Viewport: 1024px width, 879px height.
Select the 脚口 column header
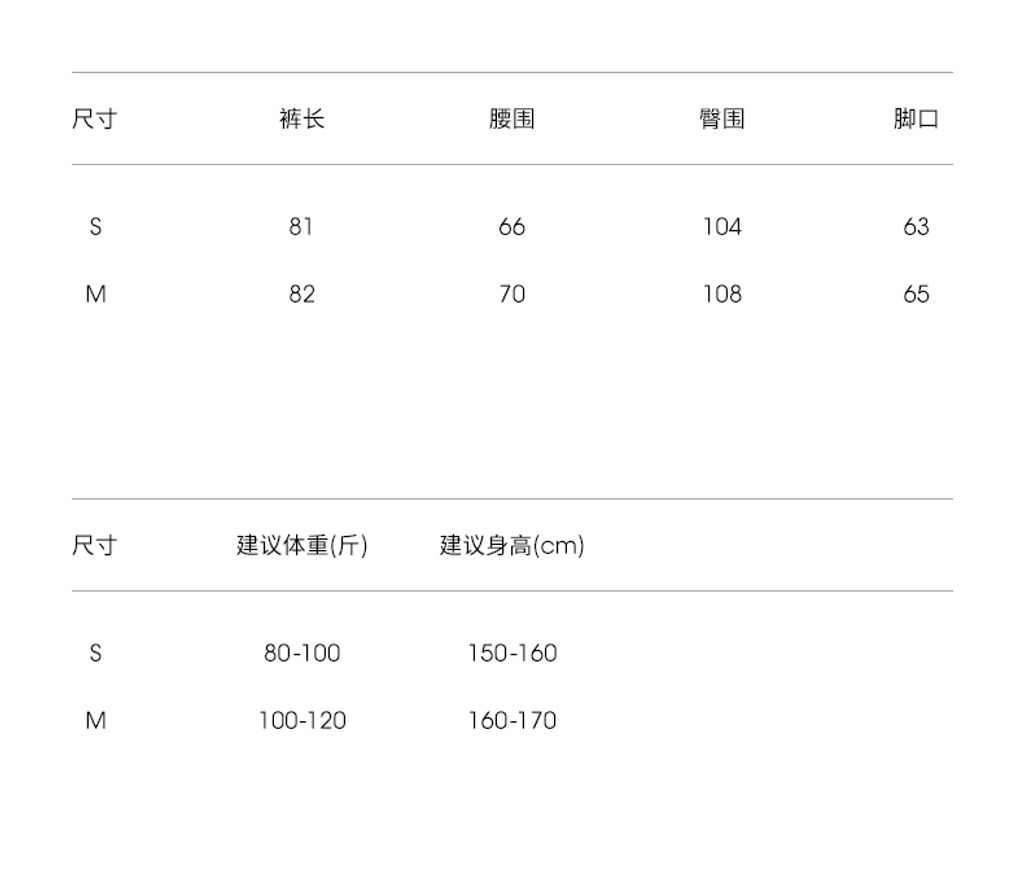(x=916, y=119)
